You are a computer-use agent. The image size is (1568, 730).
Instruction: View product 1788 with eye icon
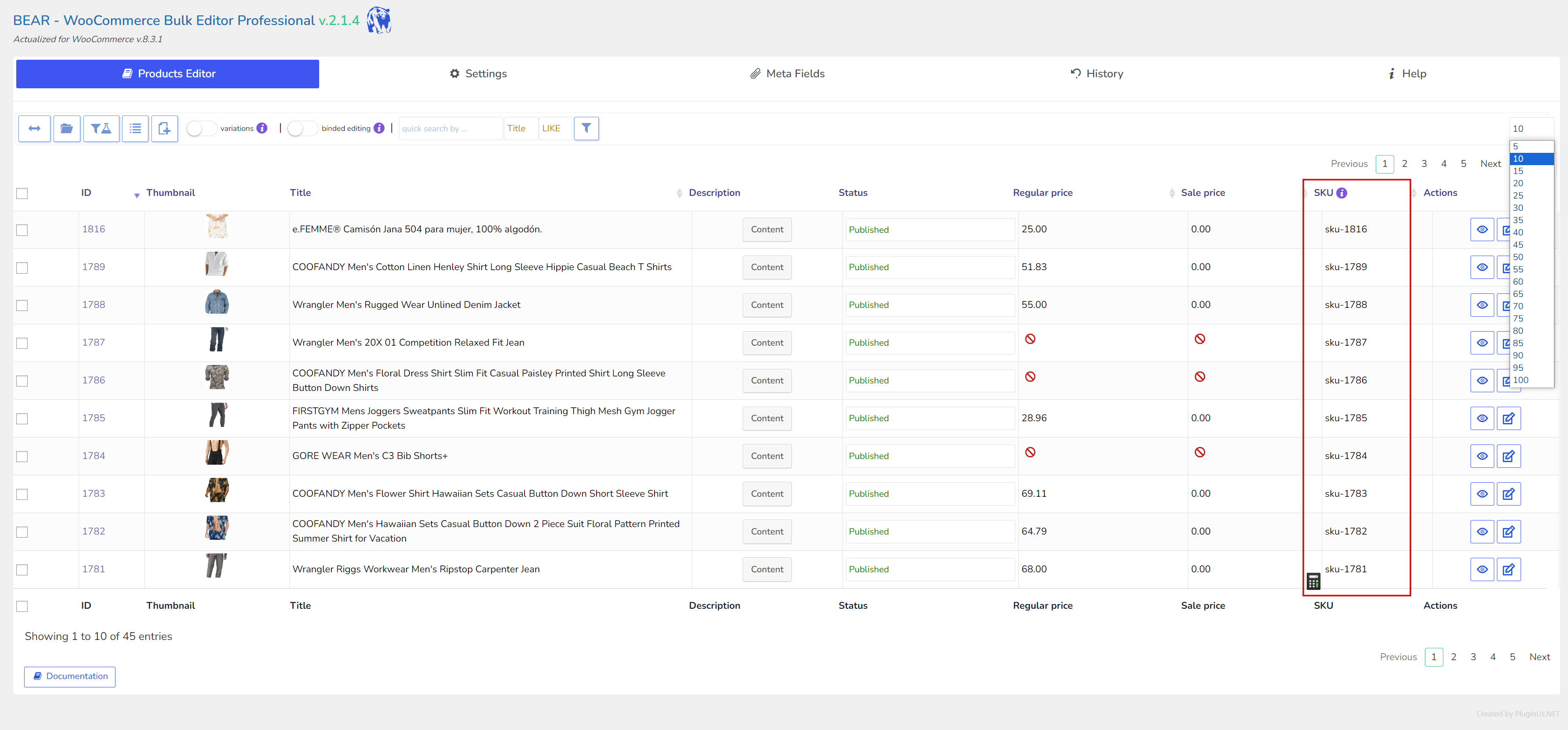coord(1482,305)
